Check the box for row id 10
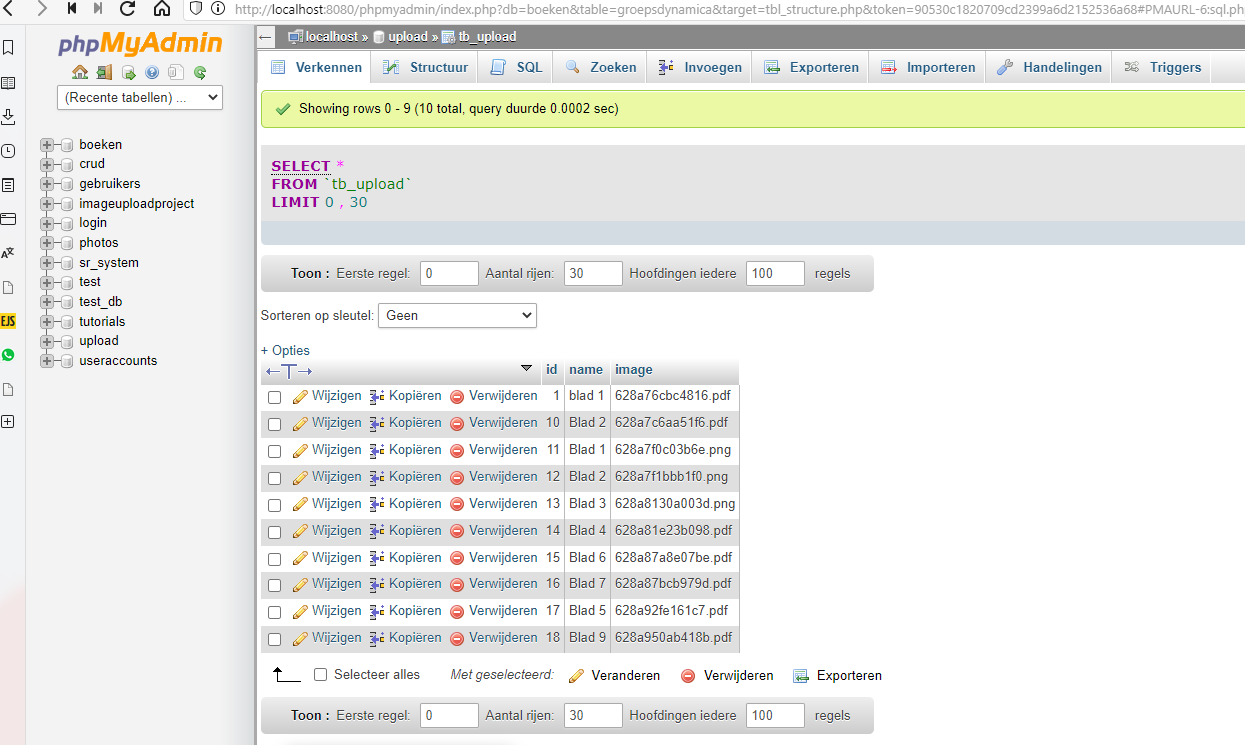The height and width of the screenshot is (745, 1245). (274, 424)
